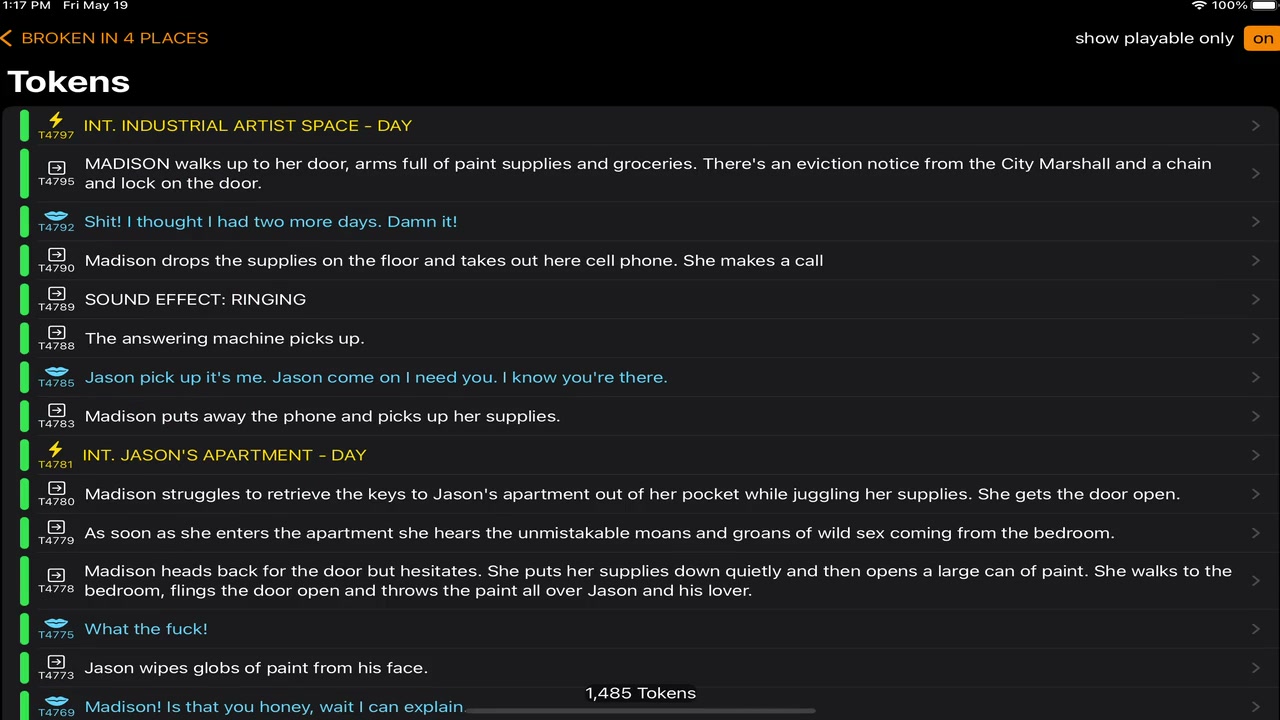Expand the INT. INDUSTRIAL ARTIST SPACE row chevron
The height and width of the screenshot is (720, 1280).
click(x=1255, y=126)
